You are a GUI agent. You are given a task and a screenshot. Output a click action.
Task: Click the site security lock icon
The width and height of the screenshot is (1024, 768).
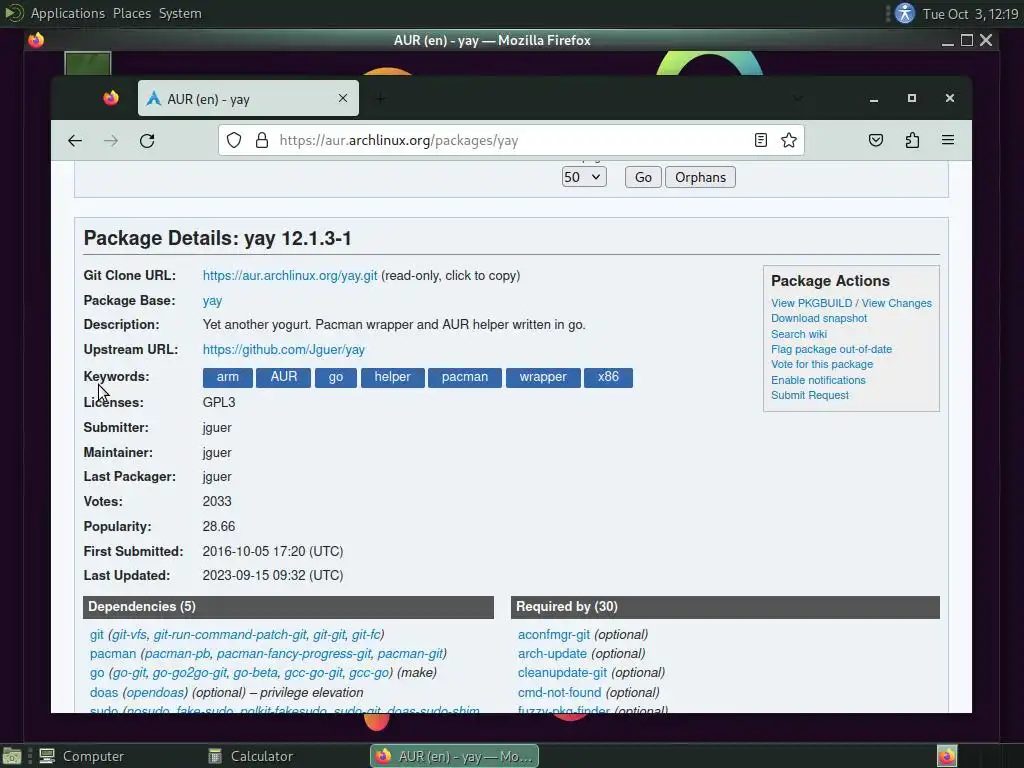coord(262,140)
